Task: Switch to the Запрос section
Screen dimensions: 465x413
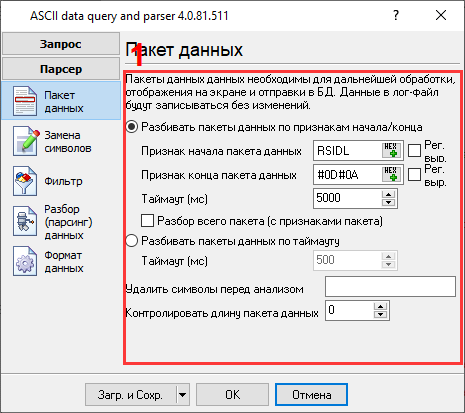Action: pos(61,44)
